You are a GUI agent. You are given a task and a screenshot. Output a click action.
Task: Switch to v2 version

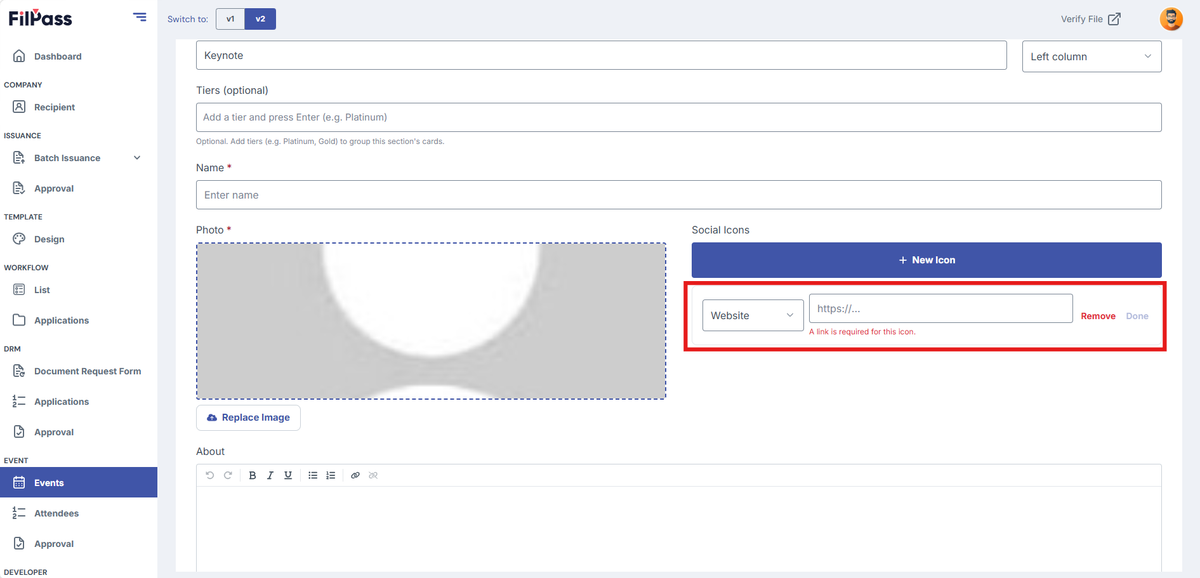[260, 18]
